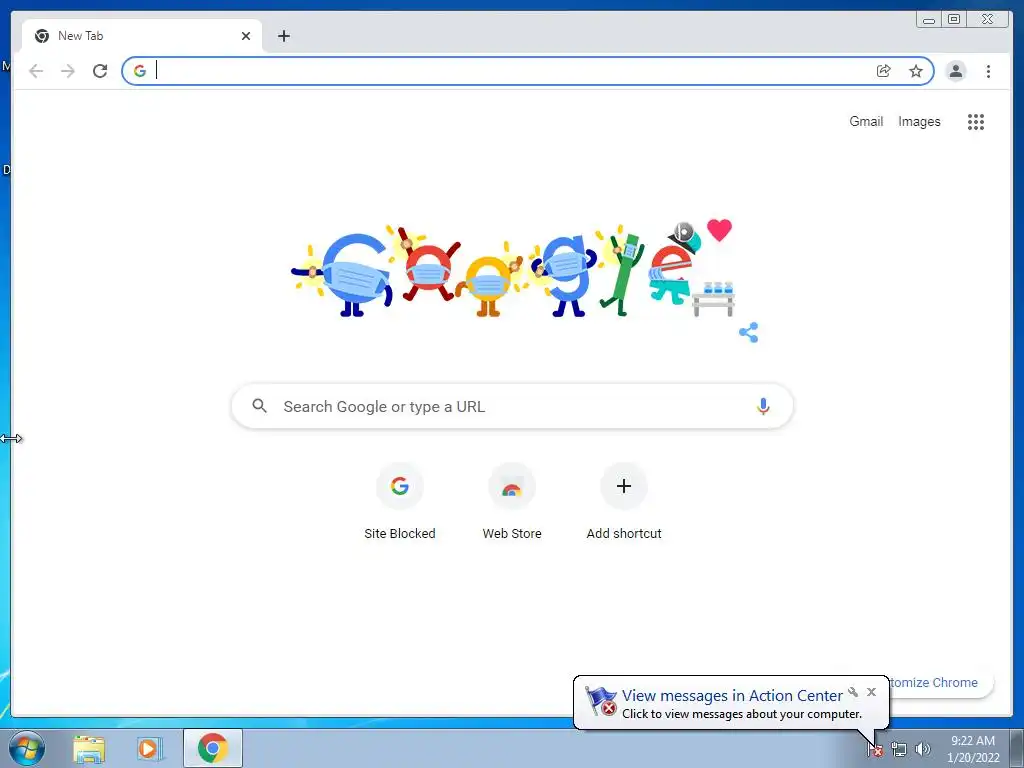The height and width of the screenshot is (768, 1024).
Task: Click the Action Center flag tray icon
Action: click(x=875, y=750)
